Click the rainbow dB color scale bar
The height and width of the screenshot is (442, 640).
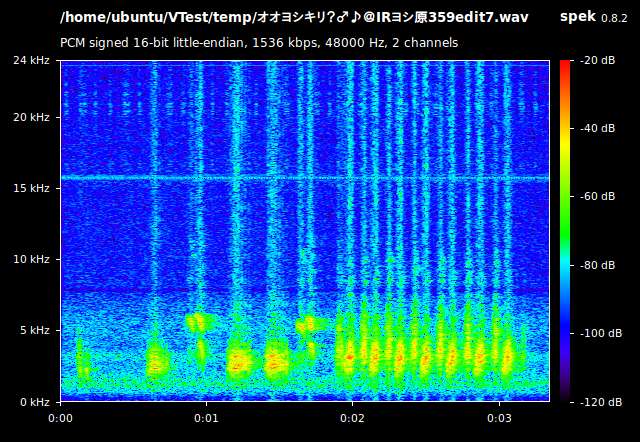click(565, 231)
